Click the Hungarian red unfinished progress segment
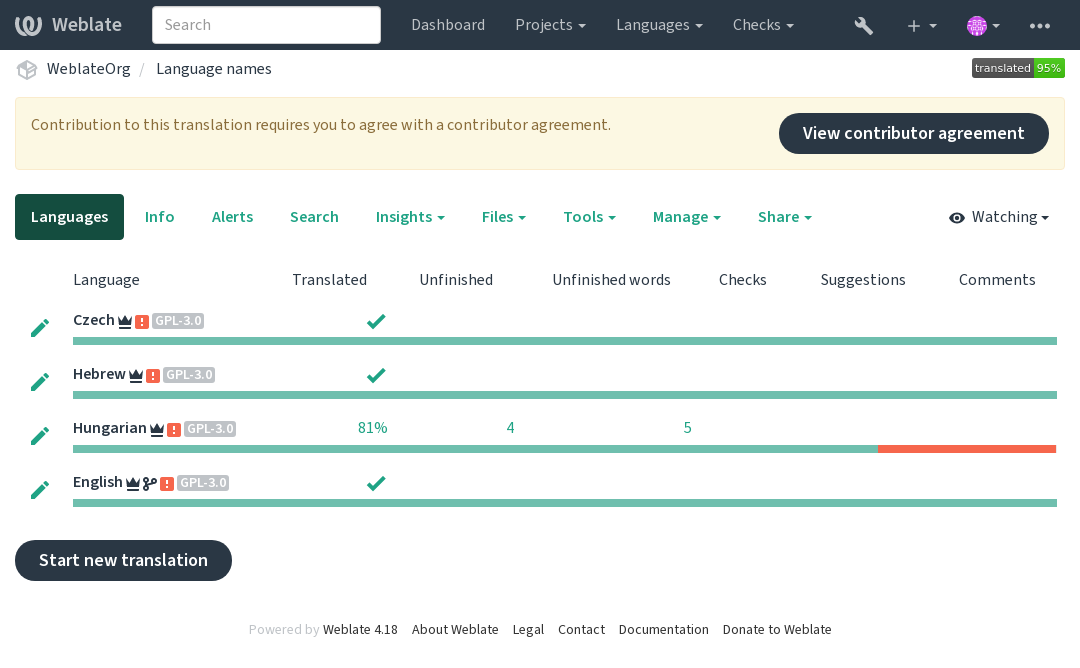The height and width of the screenshot is (668, 1080). (967, 449)
